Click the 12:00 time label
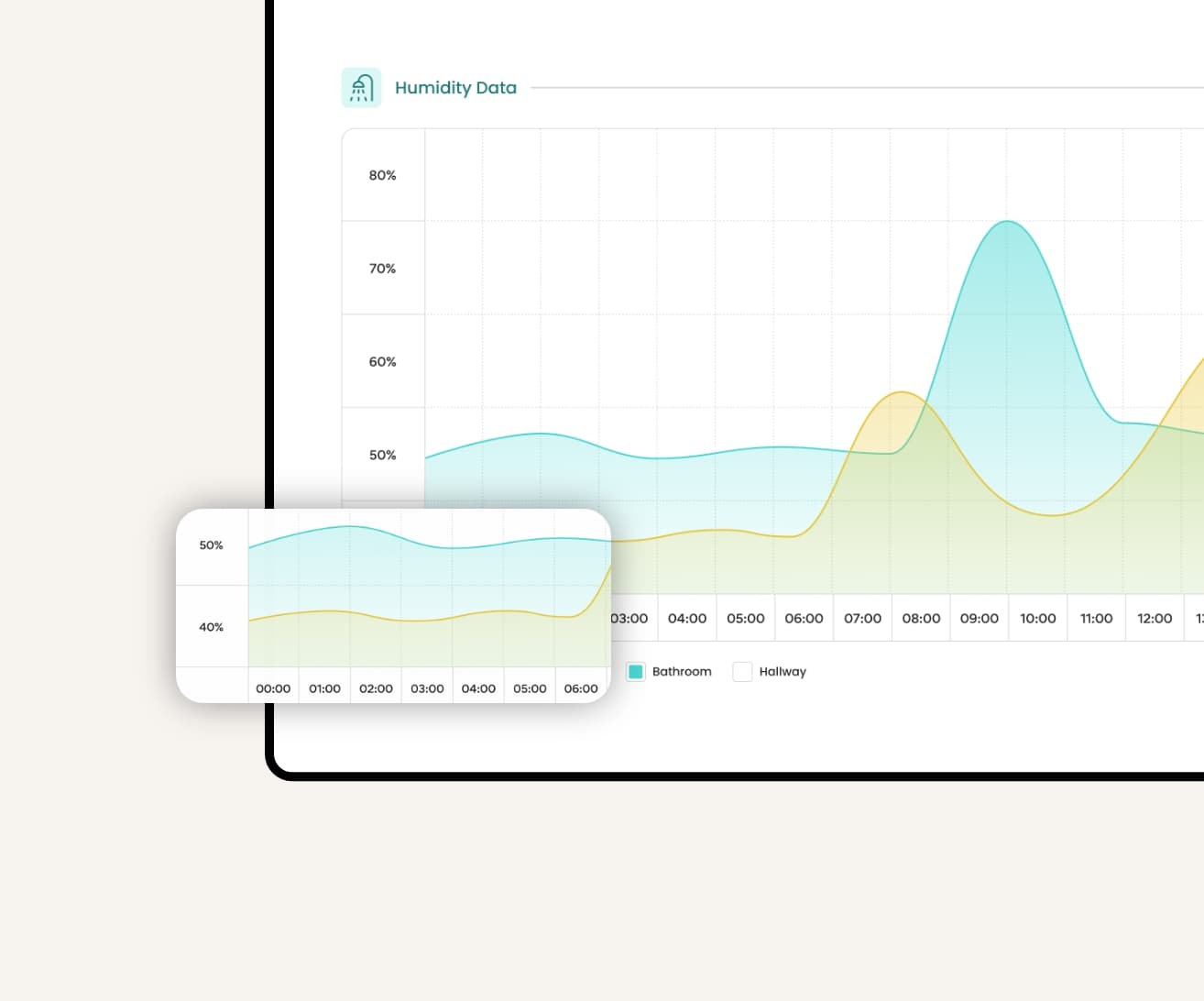This screenshot has width=1204, height=1001. point(1155,619)
